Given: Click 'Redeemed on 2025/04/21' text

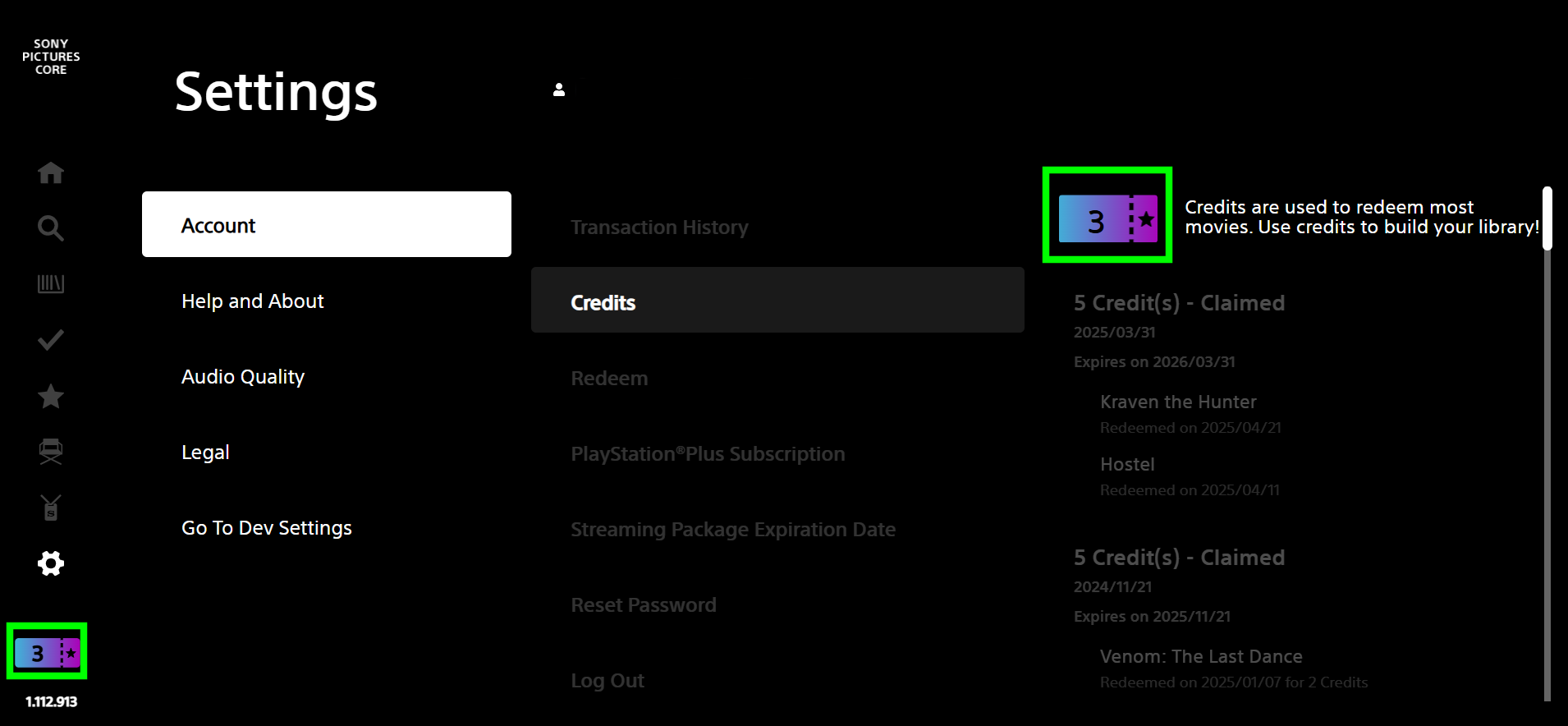Looking at the screenshot, I should pyautogui.click(x=1190, y=428).
